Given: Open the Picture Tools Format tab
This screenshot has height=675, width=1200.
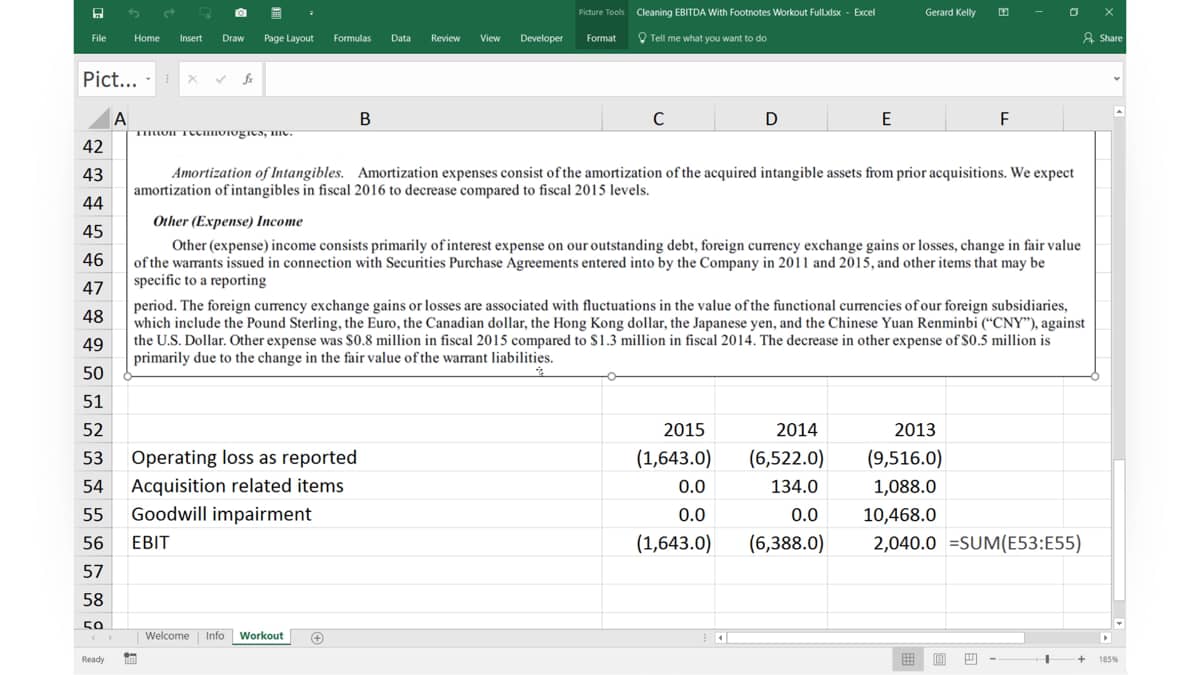Looking at the screenshot, I should [x=601, y=38].
